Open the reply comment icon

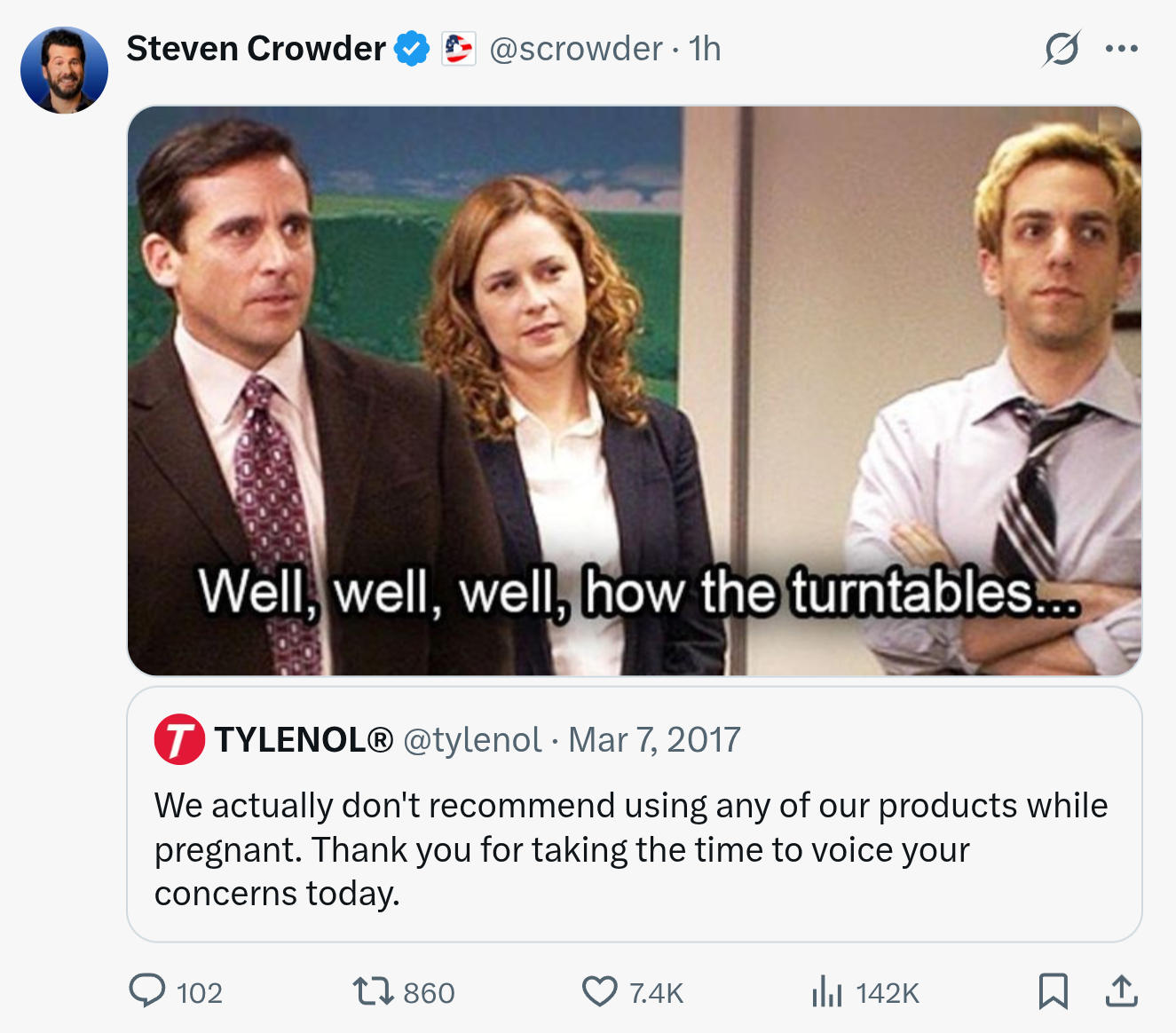point(147,990)
